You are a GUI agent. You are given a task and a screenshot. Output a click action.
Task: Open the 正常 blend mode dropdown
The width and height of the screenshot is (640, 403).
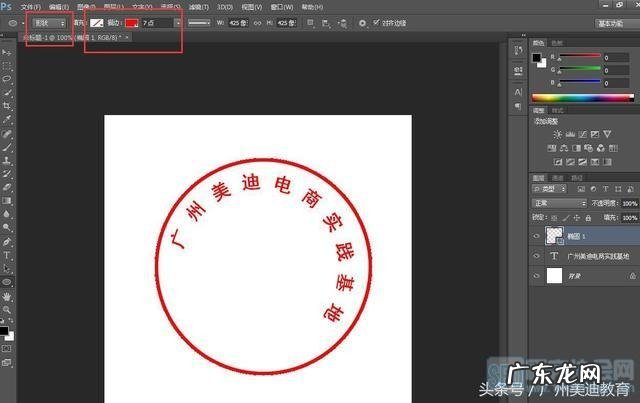click(x=559, y=203)
